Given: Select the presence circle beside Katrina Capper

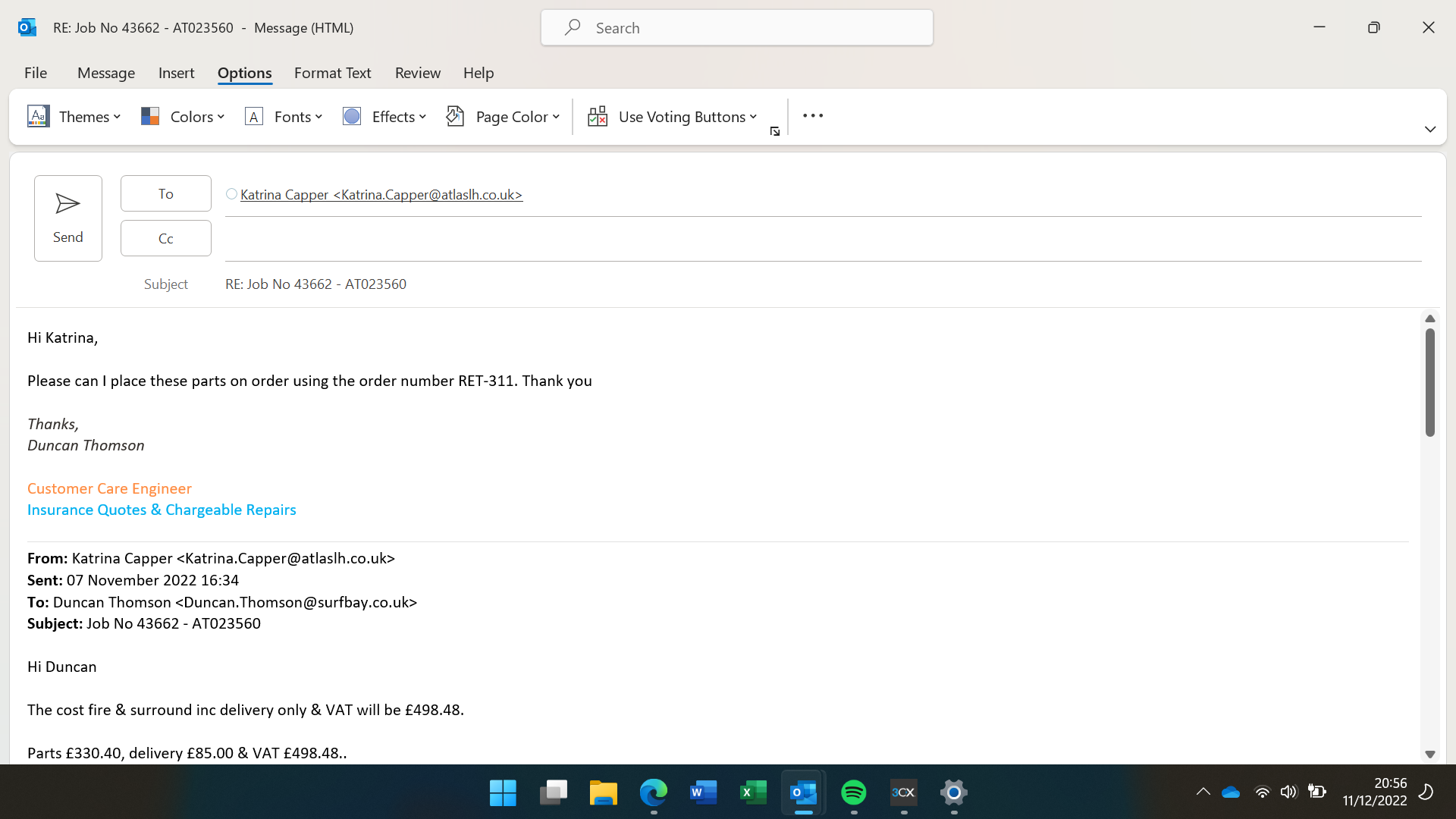Looking at the screenshot, I should (x=231, y=194).
